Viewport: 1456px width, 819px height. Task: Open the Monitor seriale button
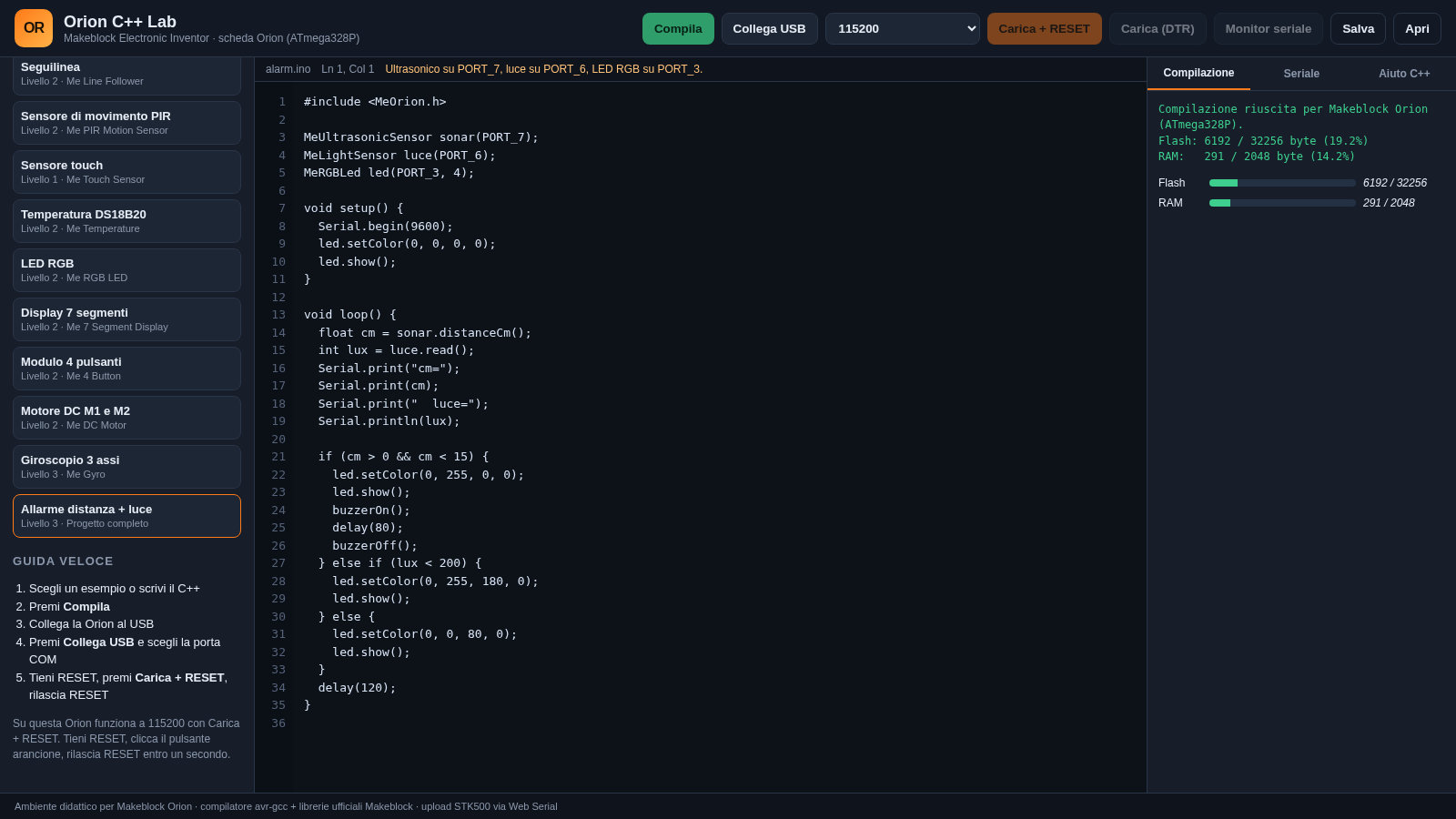pos(1268,28)
